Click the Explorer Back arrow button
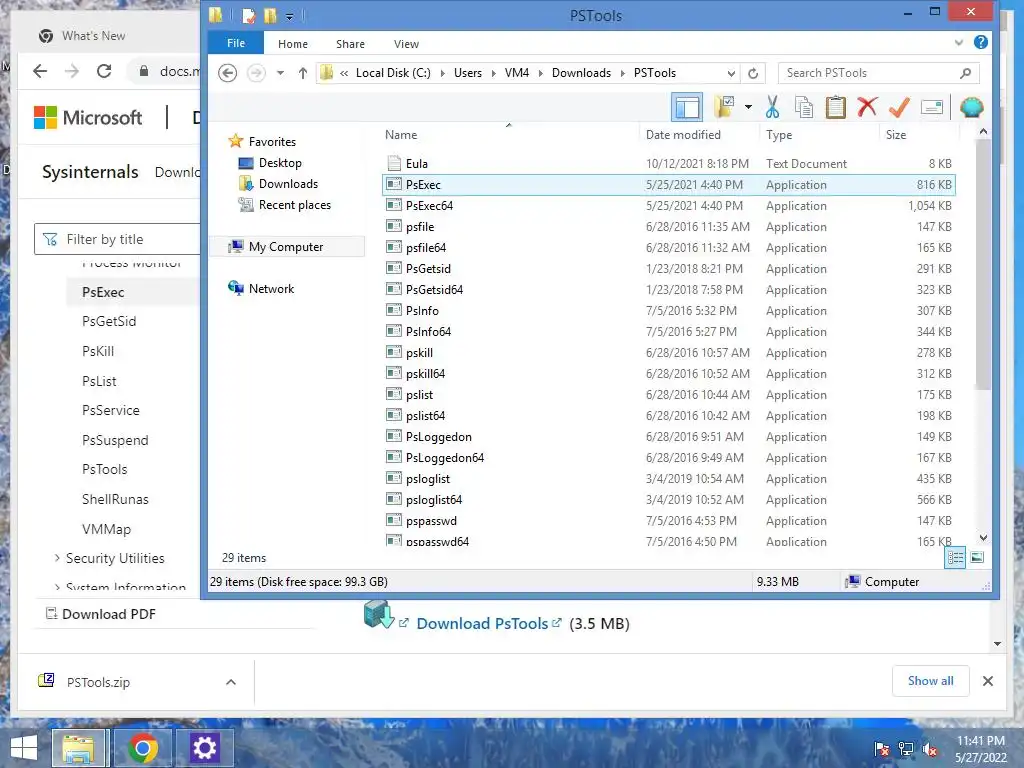The image size is (1024, 768). pyautogui.click(x=227, y=73)
